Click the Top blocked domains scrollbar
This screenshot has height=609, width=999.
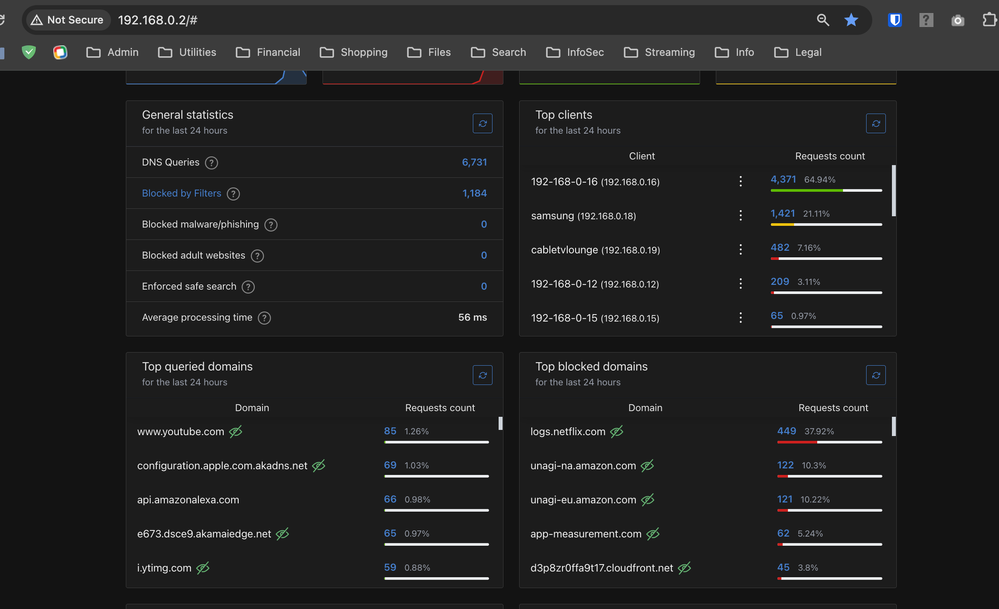[x=894, y=427]
